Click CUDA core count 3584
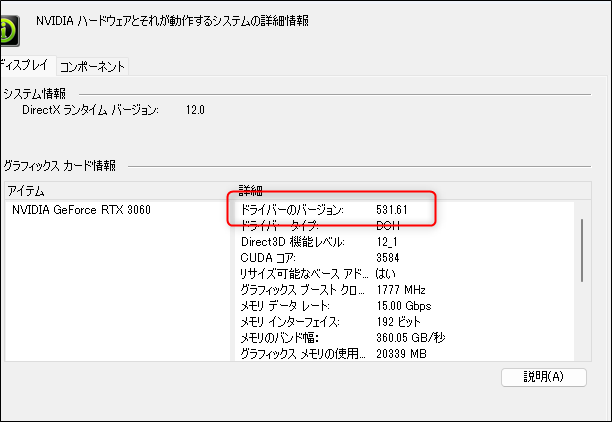612x422 pixels. coord(388,258)
